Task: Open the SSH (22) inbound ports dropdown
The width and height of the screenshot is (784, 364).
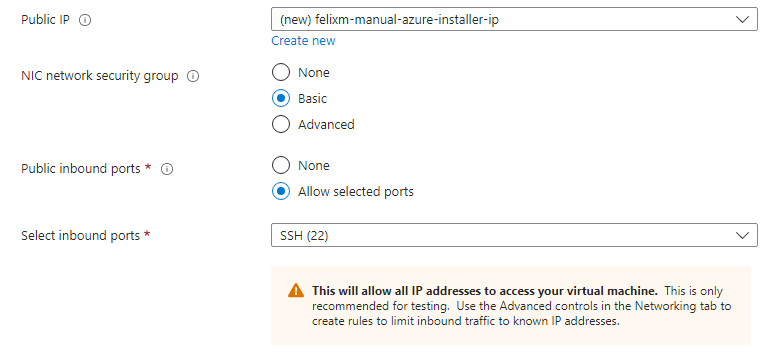Action: point(514,235)
